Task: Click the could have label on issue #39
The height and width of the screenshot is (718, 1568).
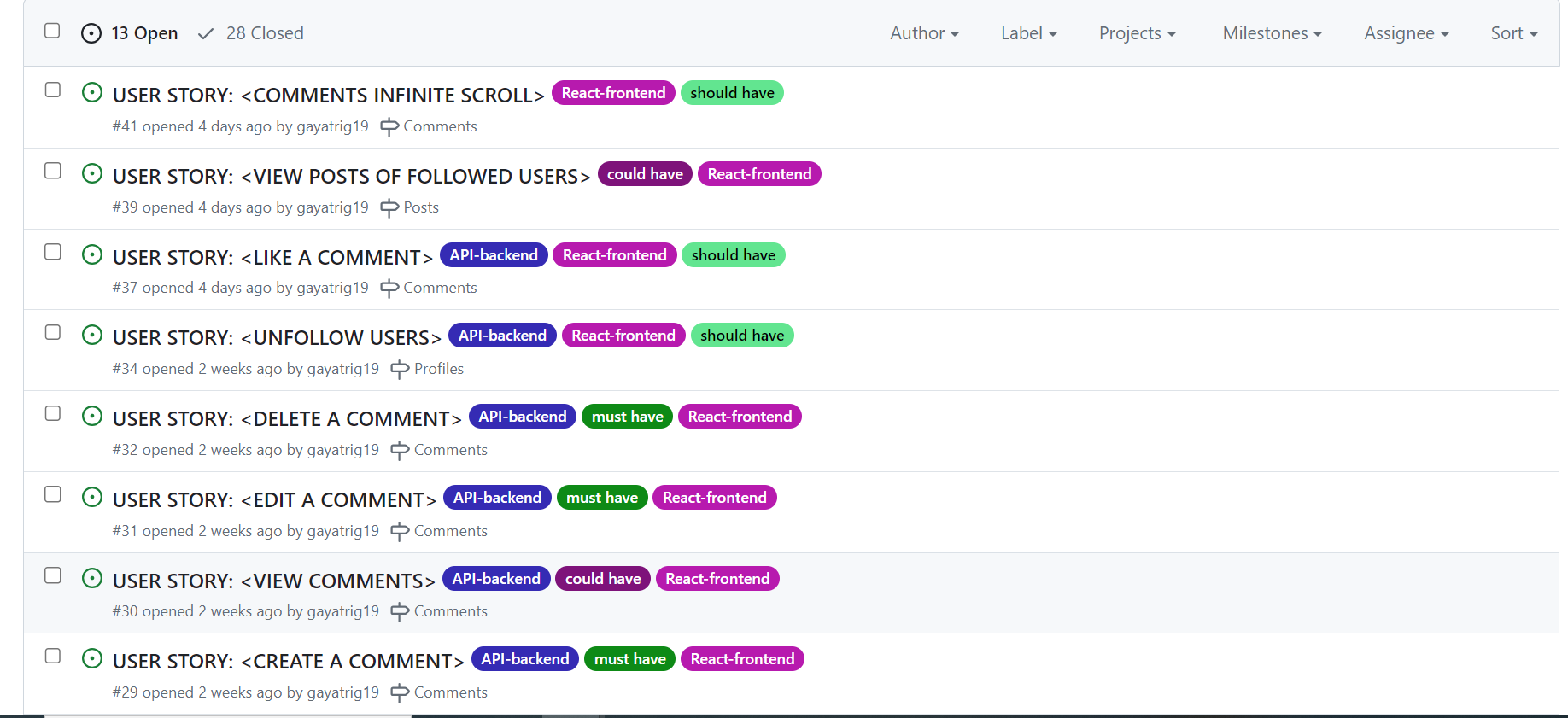Action: (645, 174)
